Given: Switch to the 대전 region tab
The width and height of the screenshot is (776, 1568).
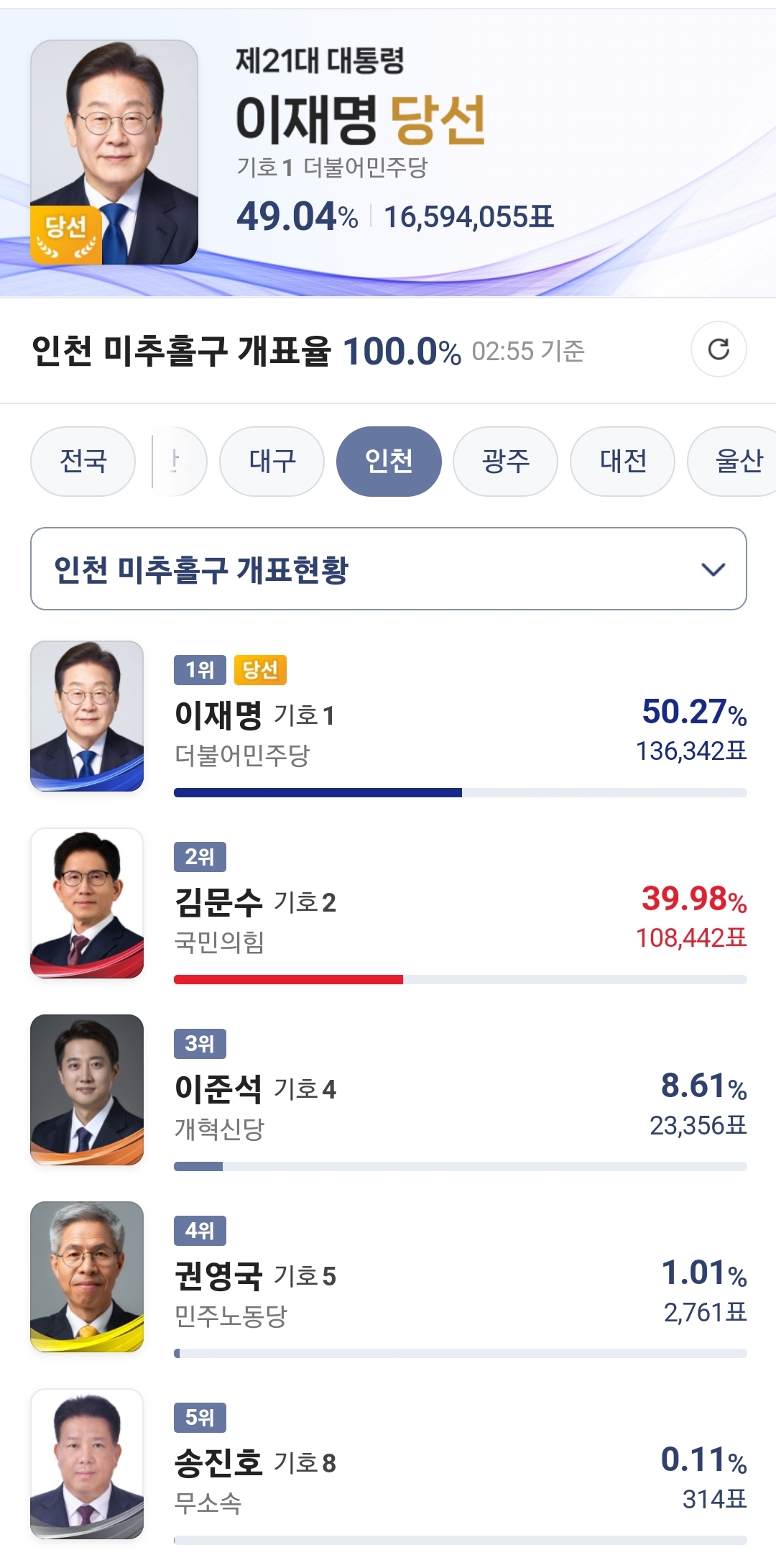Looking at the screenshot, I should pos(622,462).
